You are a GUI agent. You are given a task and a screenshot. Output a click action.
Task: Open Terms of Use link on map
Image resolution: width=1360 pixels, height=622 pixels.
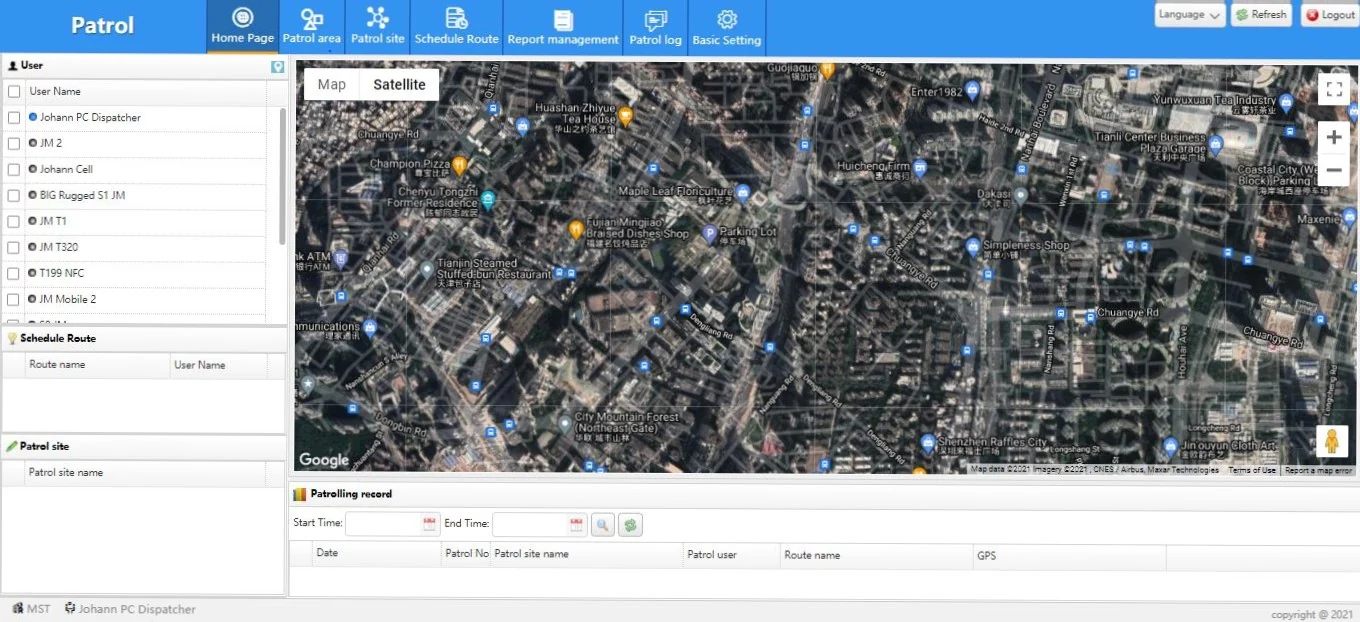coord(1252,470)
